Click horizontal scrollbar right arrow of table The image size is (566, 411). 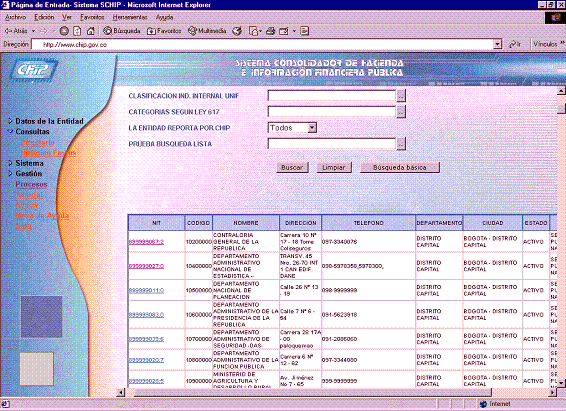pyautogui.click(x=553, y=392)
